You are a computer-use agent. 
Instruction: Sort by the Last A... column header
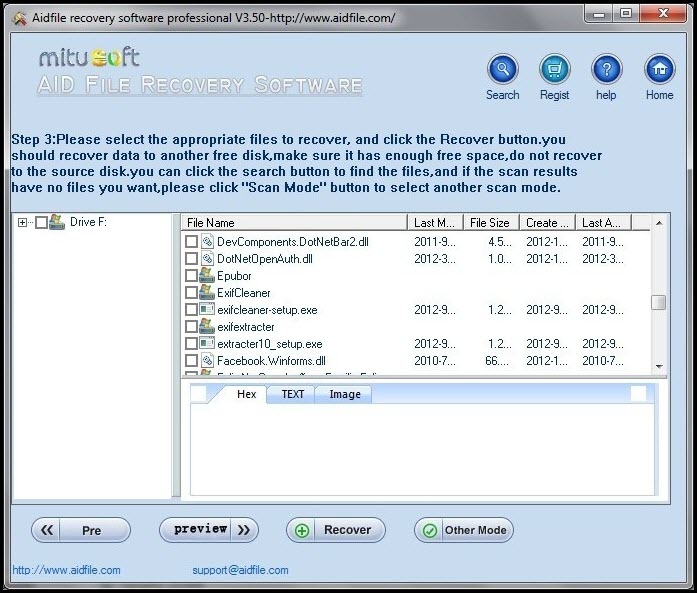point(603,223)
